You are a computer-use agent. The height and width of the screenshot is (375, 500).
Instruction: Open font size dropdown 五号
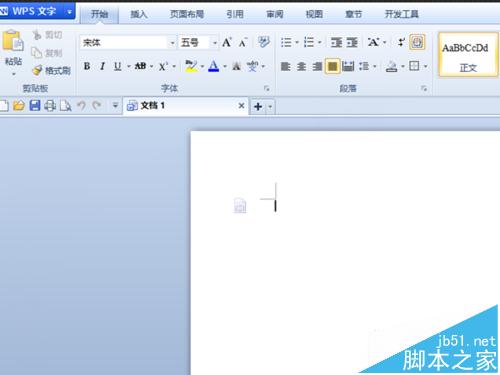(215, 43)
